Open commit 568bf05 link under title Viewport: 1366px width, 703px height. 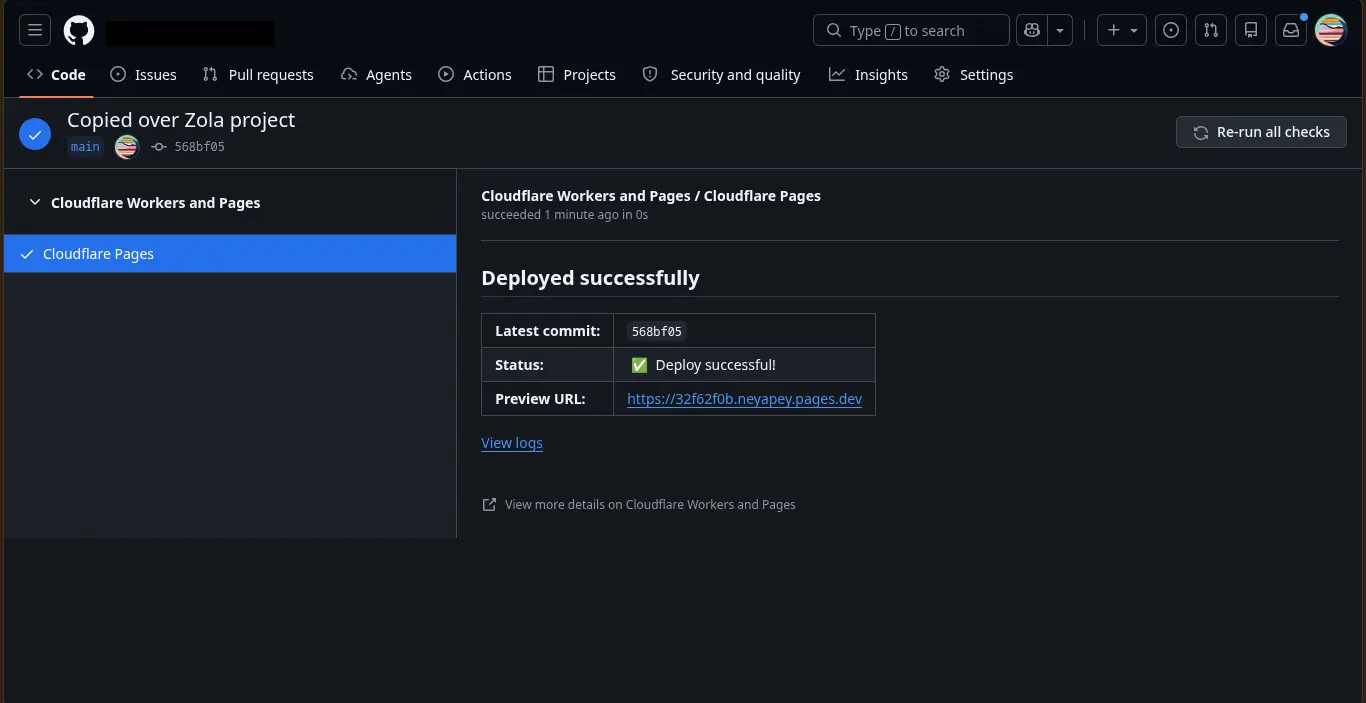point(199,147)
